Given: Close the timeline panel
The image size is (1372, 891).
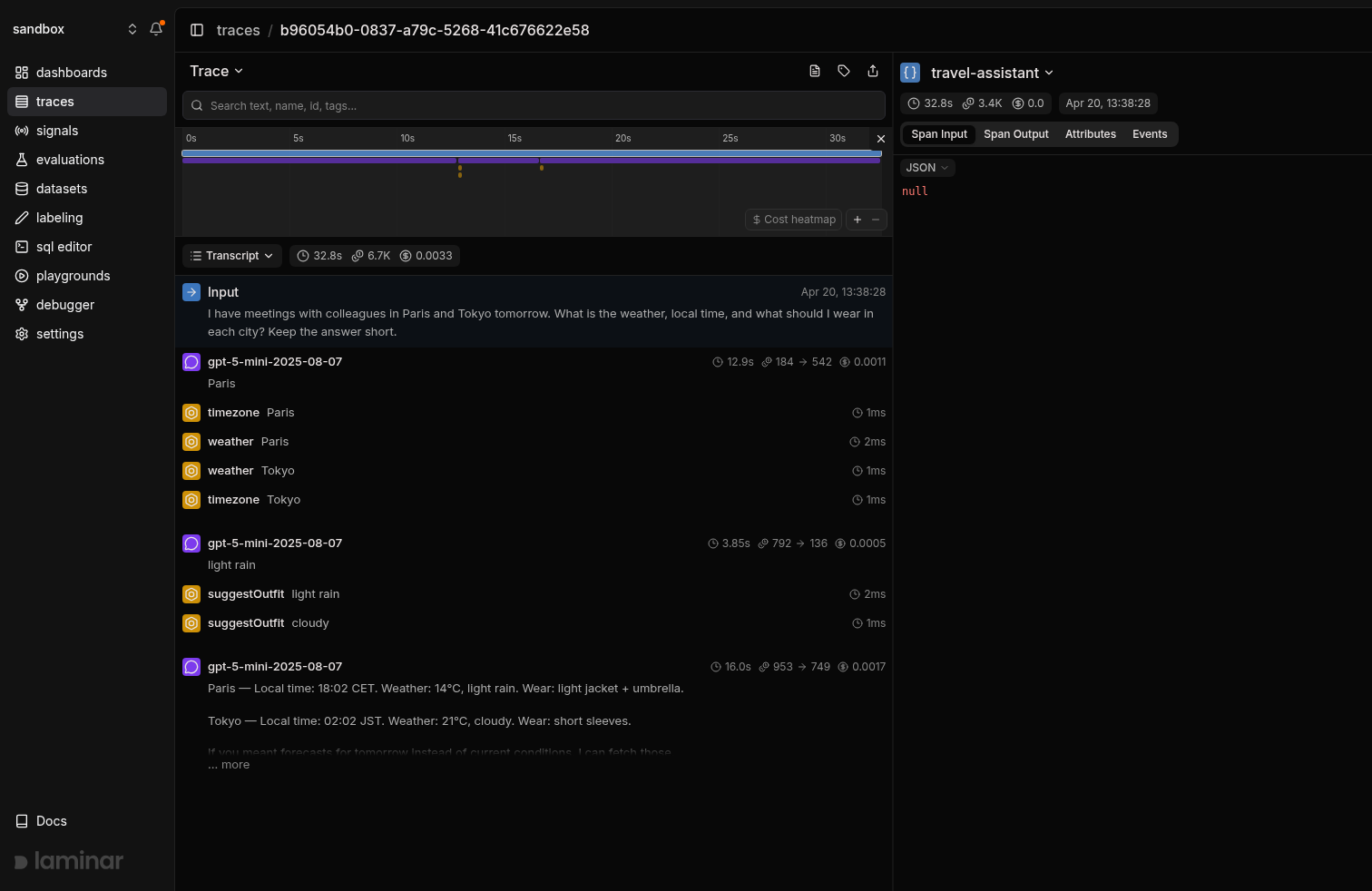Looking at the screenshot, I should point(880,139).
